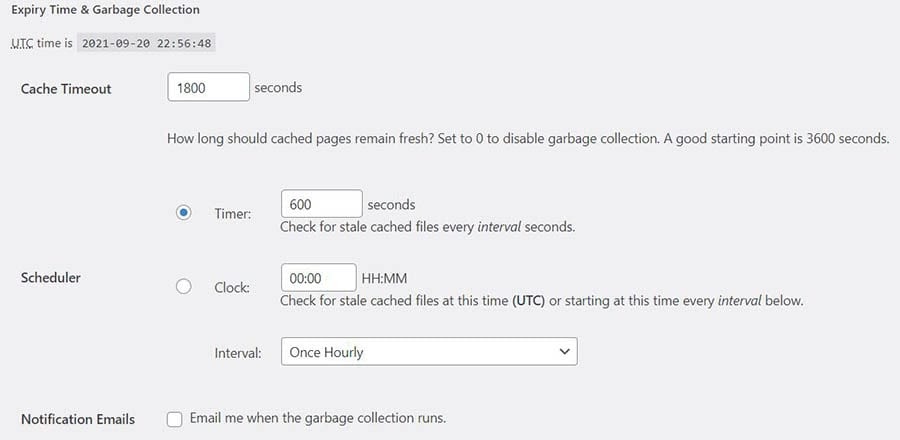Click the UTC abbreviation text
The height and width of the screenshot is (440, 900).
(22, 43)
